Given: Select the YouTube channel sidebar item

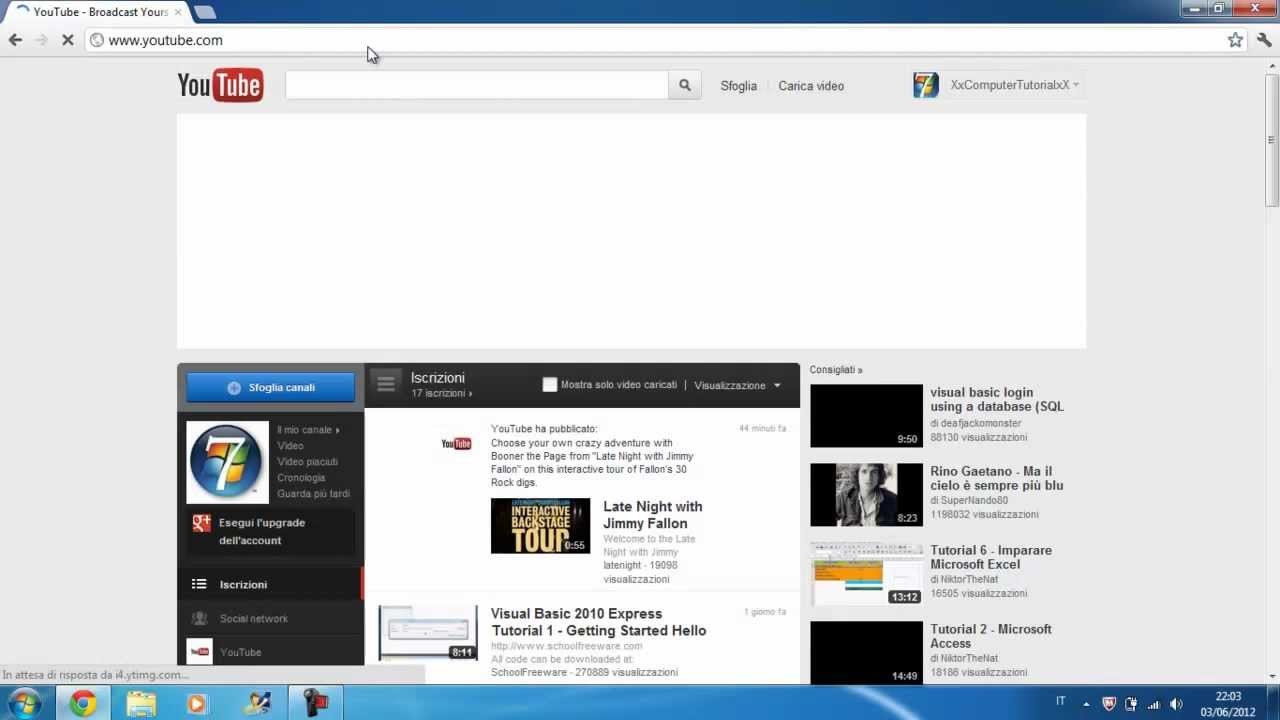Looking at the screenshot, I should tap(270, 652).
